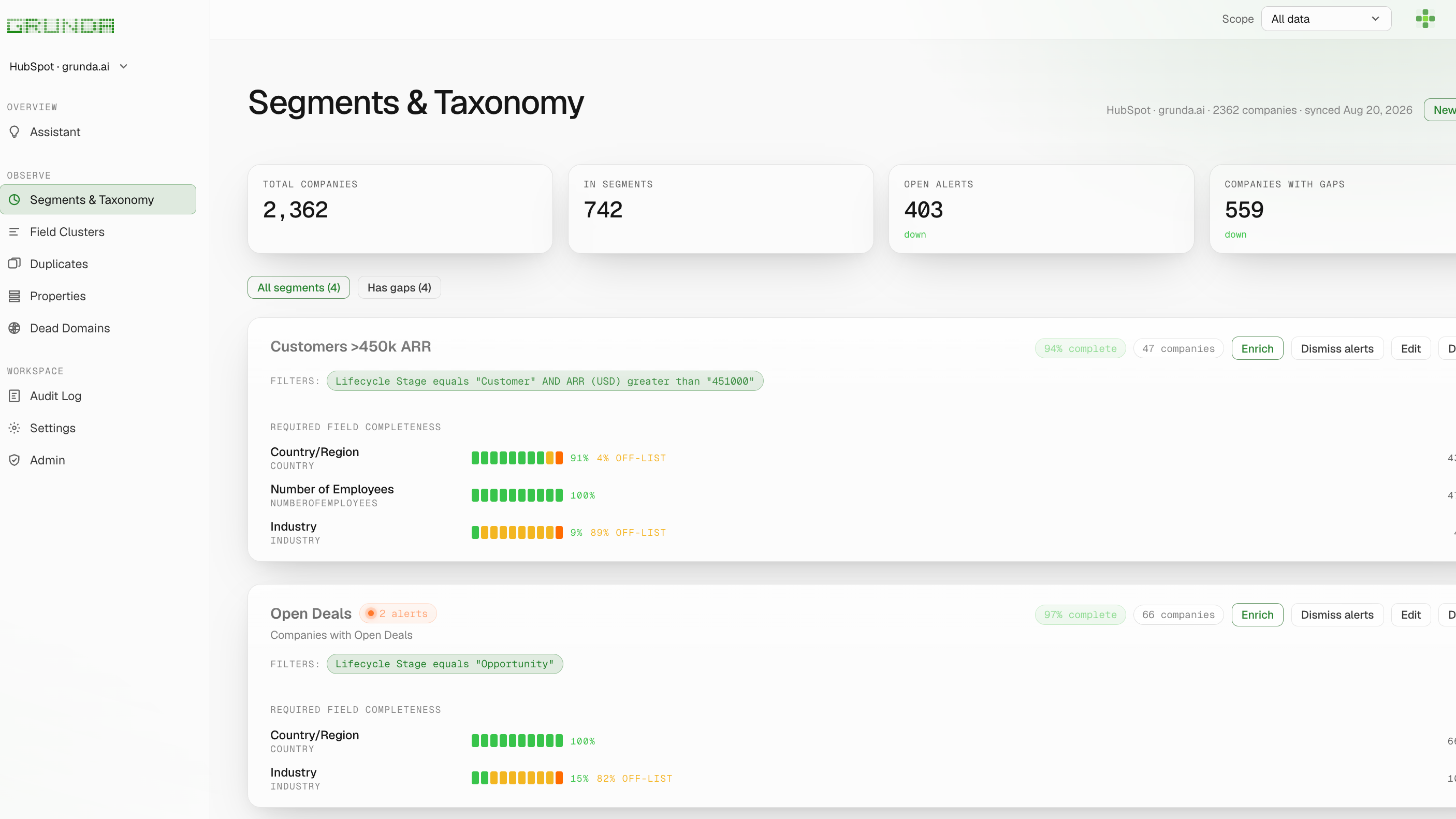Click the Admin shield icon
The image size is (1456, 819).
point(14,460)
